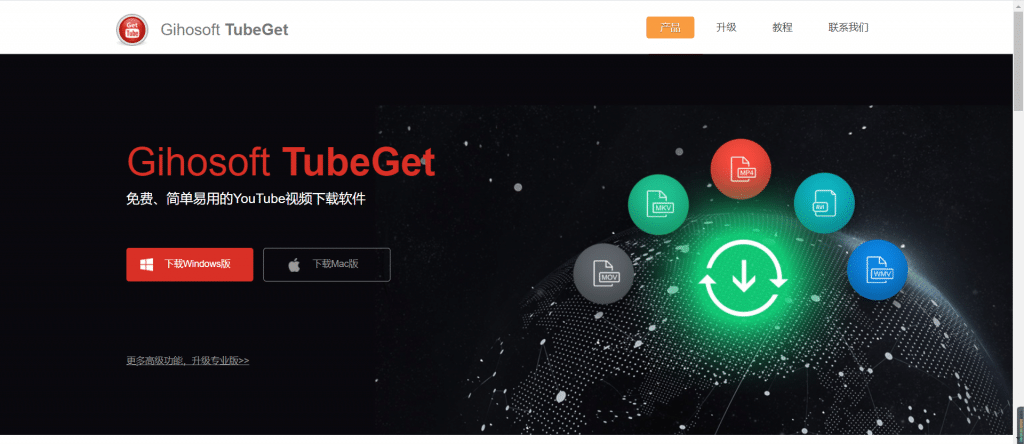The image size is (1024, 444).
Task: Click the green MKV format icon
Action: coord(658,204)
